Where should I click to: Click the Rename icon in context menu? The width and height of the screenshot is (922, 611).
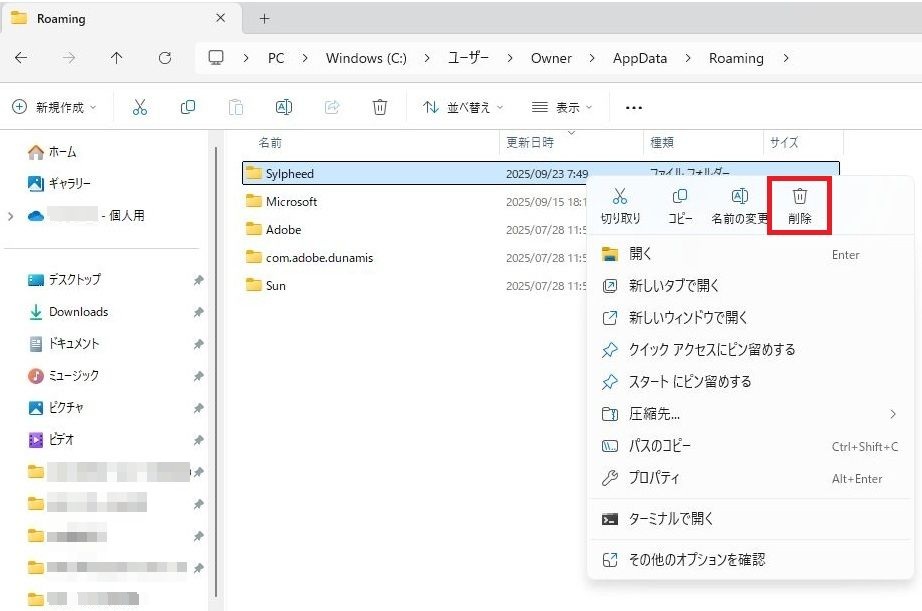[740, 197]
